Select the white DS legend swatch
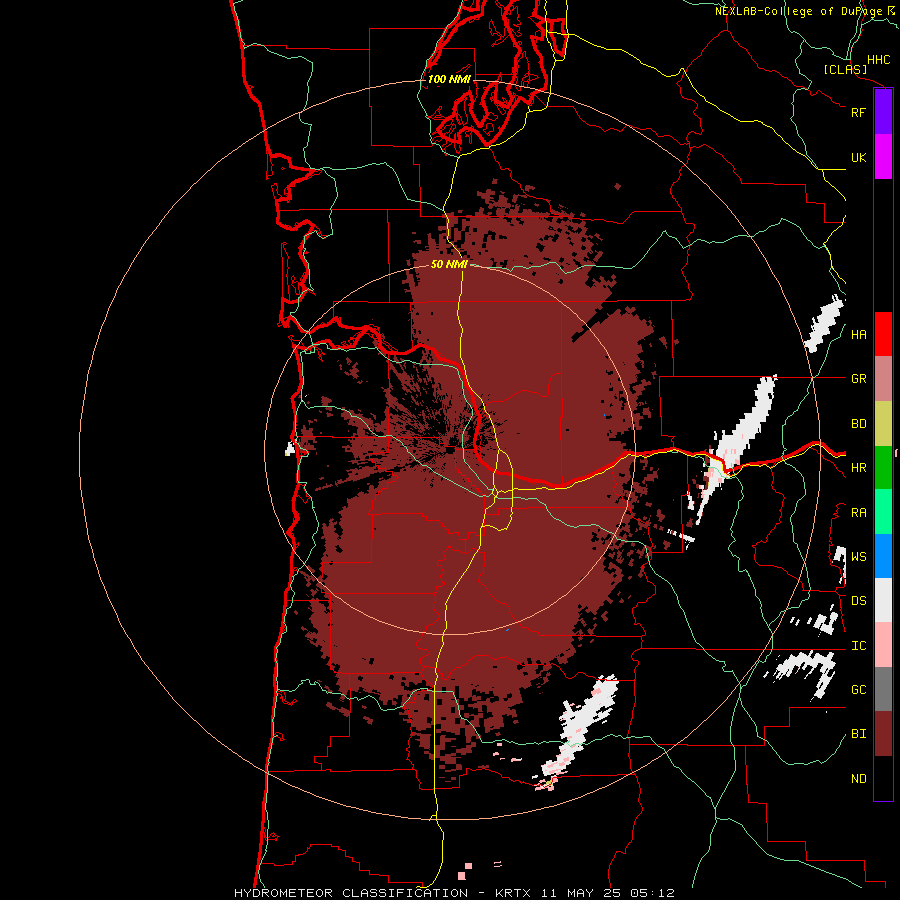 click(x=883, y=600)
